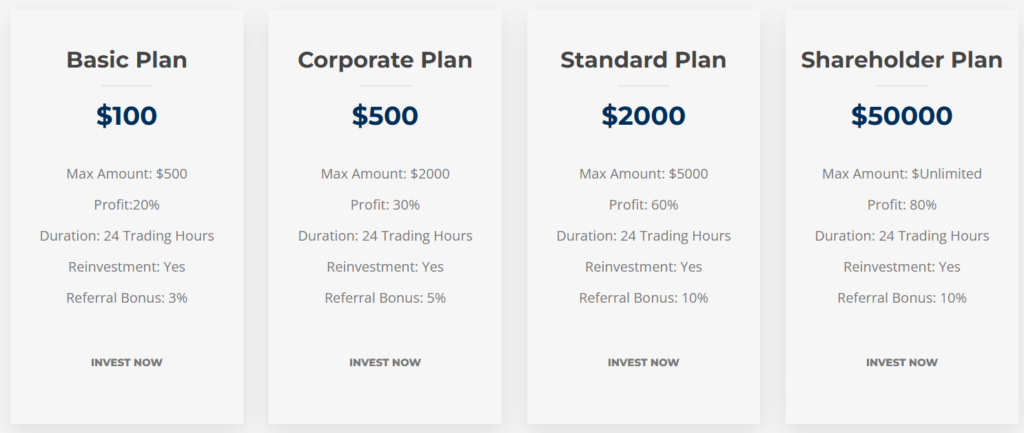
Task: Click Invest Now under Corporate Plan
Action: pyautogui.click(x=385, y=362)
